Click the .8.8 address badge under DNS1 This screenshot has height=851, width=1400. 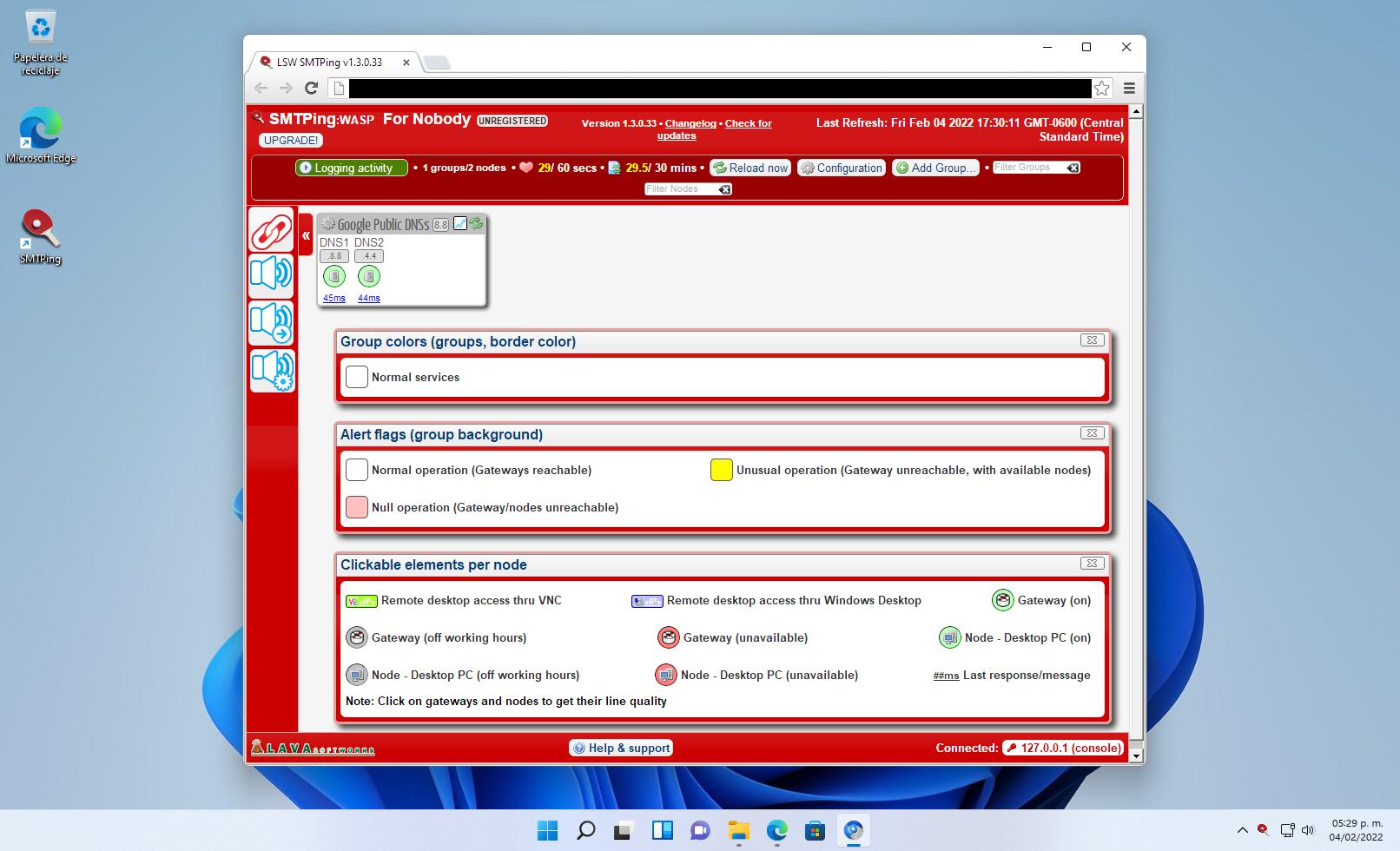point(334,256)
